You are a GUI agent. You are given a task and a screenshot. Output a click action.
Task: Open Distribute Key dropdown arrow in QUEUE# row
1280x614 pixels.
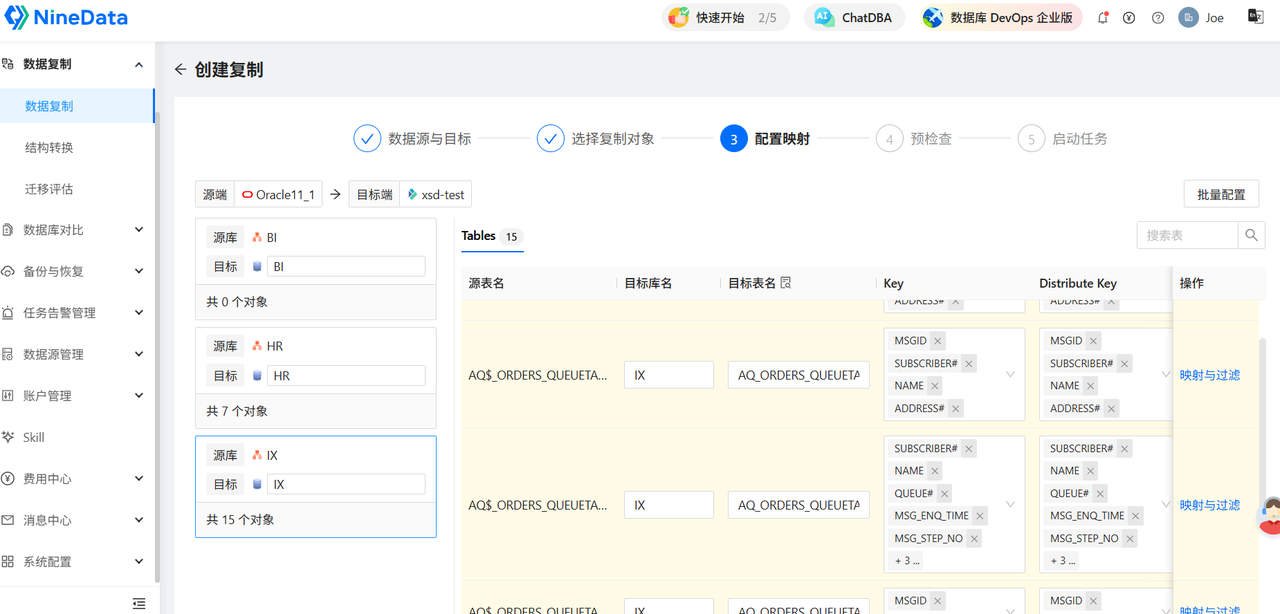click(1166, 505)
